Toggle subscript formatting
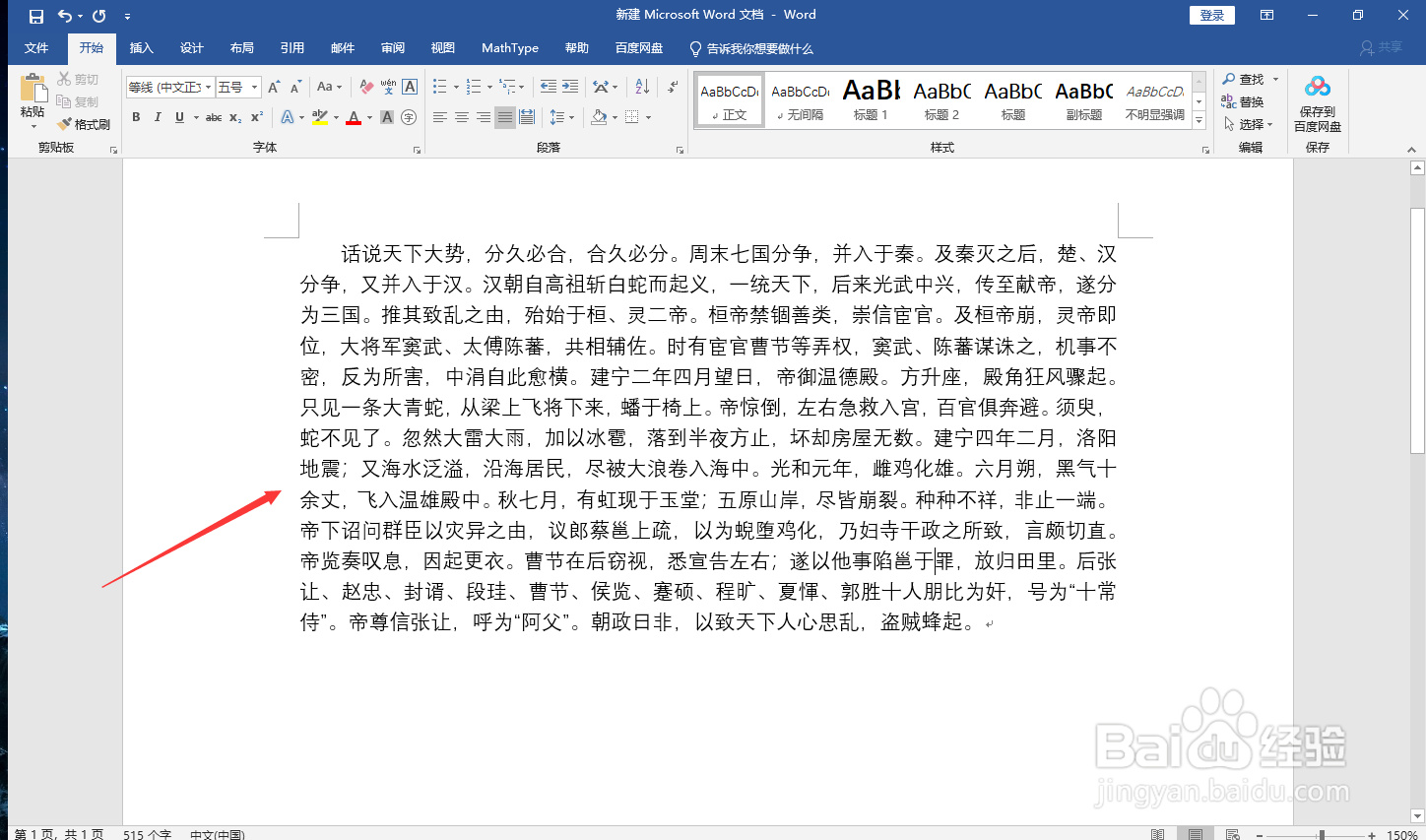This screenshot has width=1426, height=840. click(235, 117)
